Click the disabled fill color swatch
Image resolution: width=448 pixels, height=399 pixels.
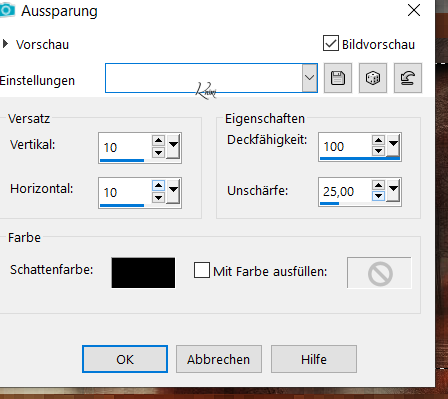click(x=379, y=273)
